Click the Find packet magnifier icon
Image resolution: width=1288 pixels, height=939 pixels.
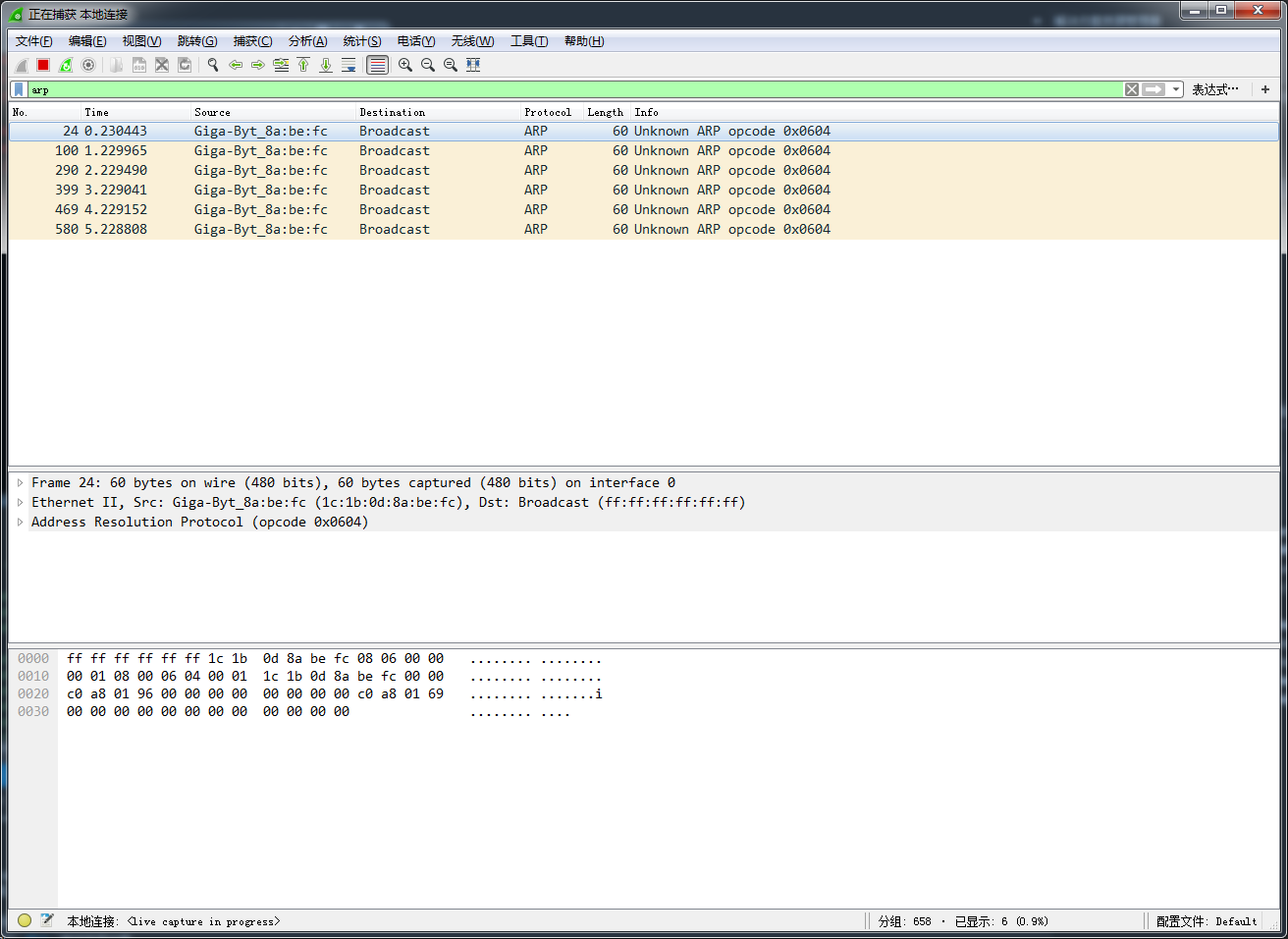(213, 65)
